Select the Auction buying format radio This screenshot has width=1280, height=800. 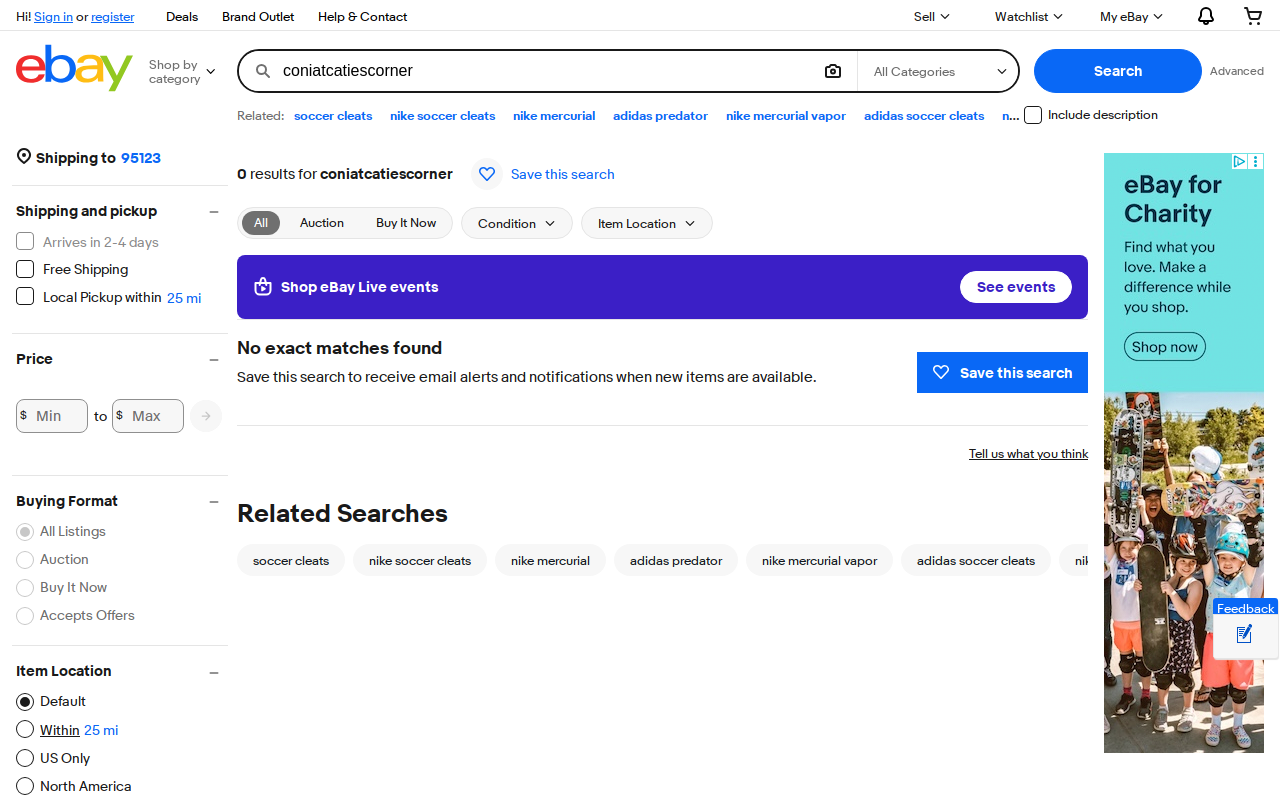pyautogui.click(x=25, y=560)
